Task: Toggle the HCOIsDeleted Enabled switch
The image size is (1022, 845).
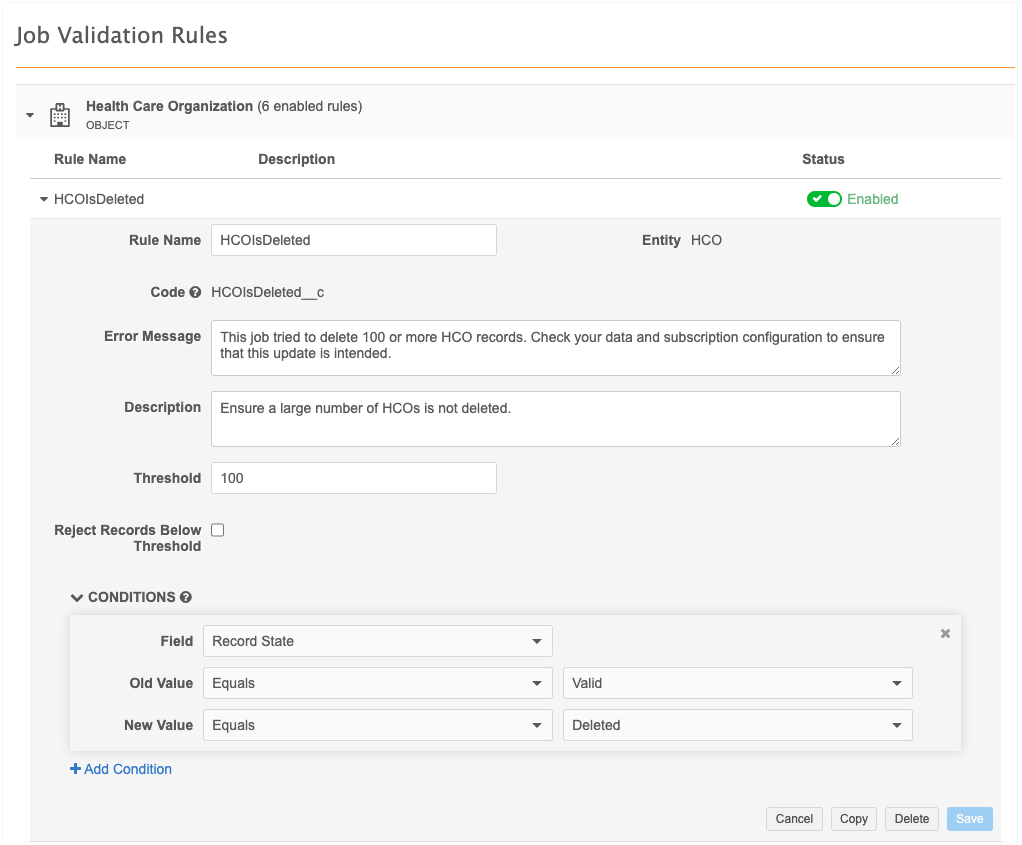Action: pos(824,199)
